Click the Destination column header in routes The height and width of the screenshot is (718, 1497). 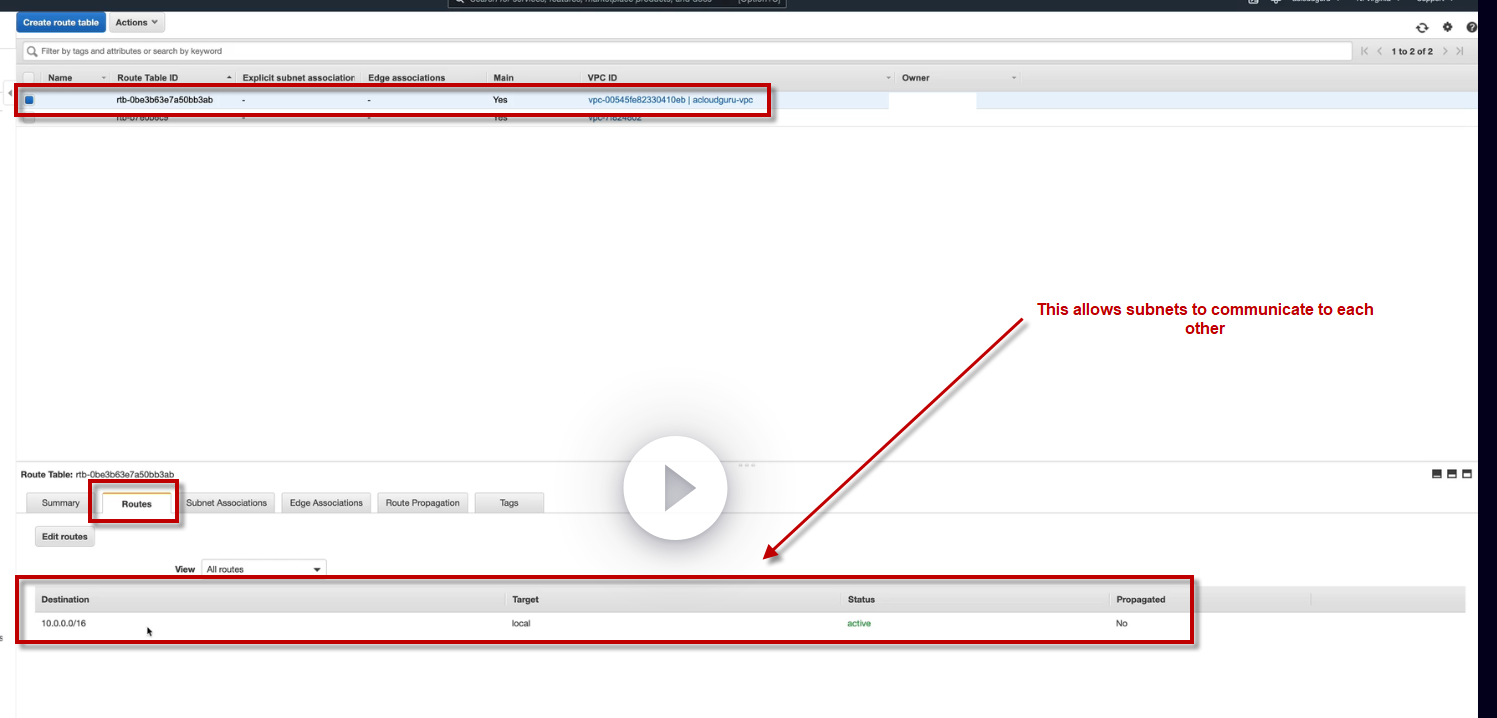pyautogui.click(x=65, y=600)
